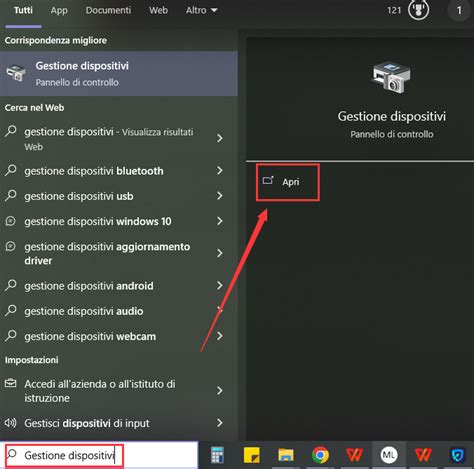The image size is (474, 469).
Task: Click the Gestione dispositivi title in the preview pane
Action: (x=392, y=116)
